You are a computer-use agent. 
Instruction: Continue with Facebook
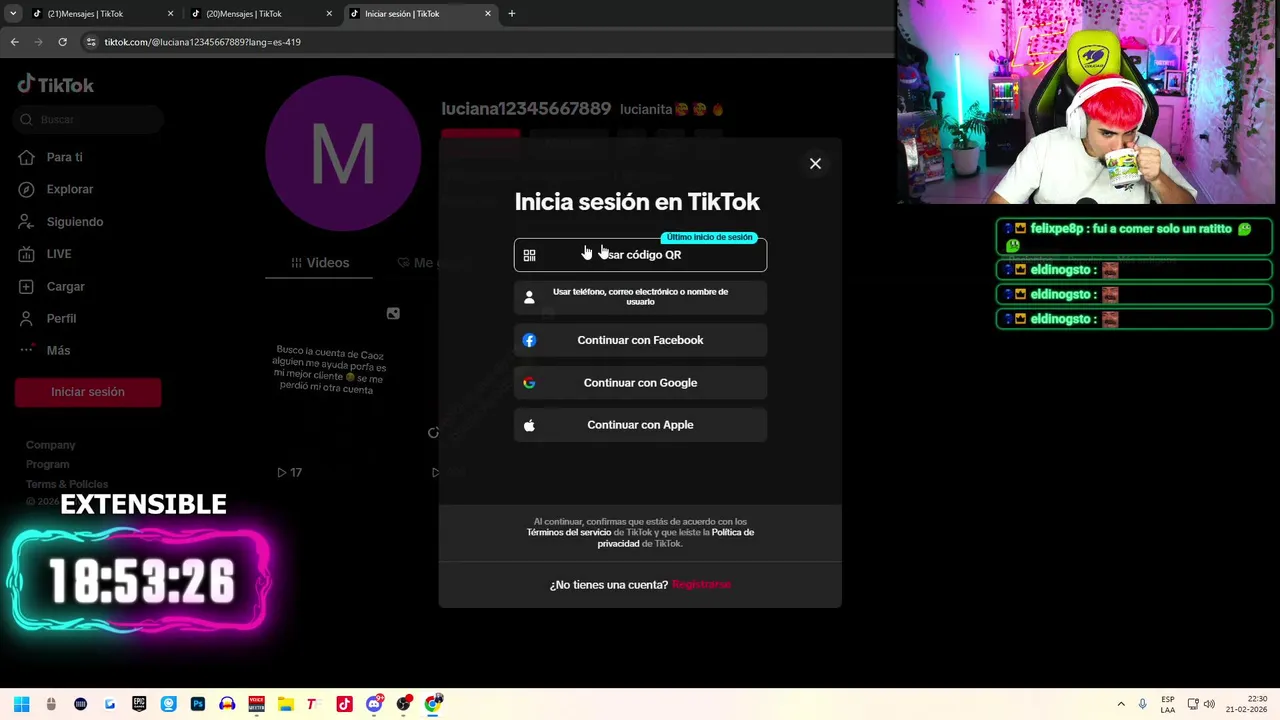(x=640, y=340)
